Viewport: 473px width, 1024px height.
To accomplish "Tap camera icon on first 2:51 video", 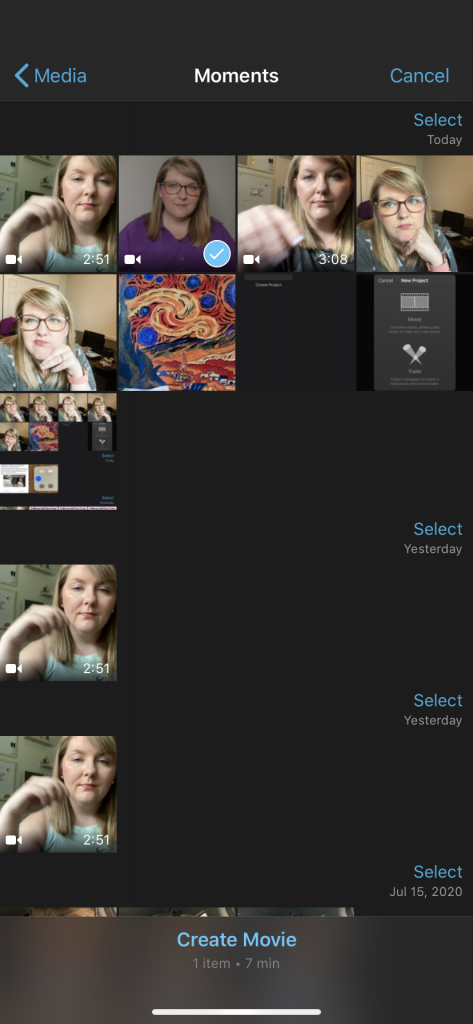I will coord(14,260).
